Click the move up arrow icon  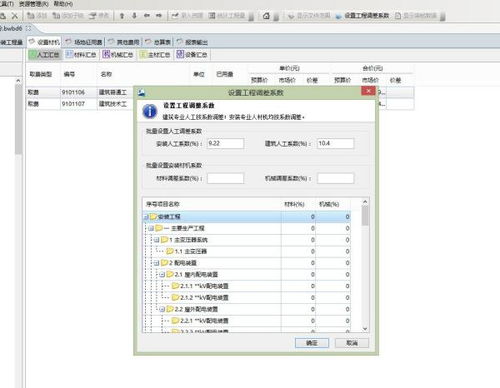click(x=122, y=16)
